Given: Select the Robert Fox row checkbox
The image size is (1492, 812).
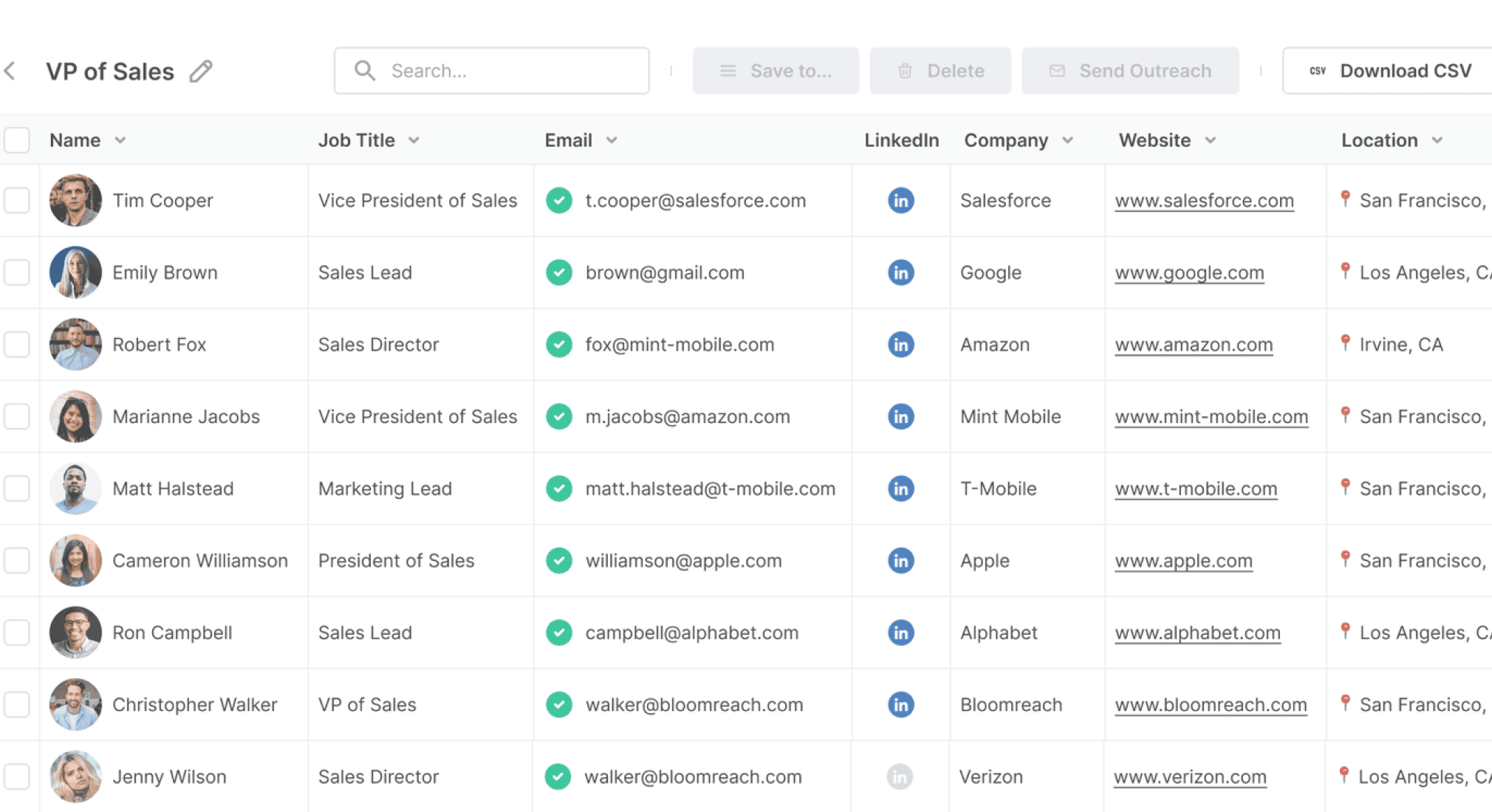Looking at the screenshot, I should pos(16,345).
